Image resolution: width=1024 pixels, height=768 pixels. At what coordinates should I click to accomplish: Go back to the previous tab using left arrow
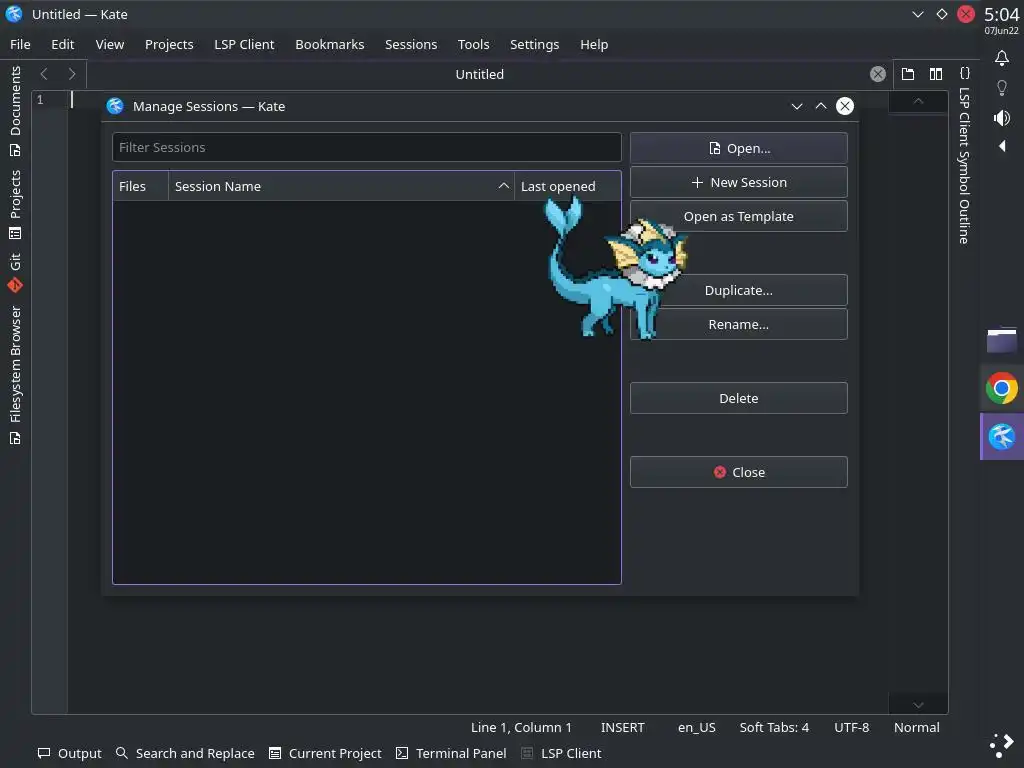click(x=44, y=74)
